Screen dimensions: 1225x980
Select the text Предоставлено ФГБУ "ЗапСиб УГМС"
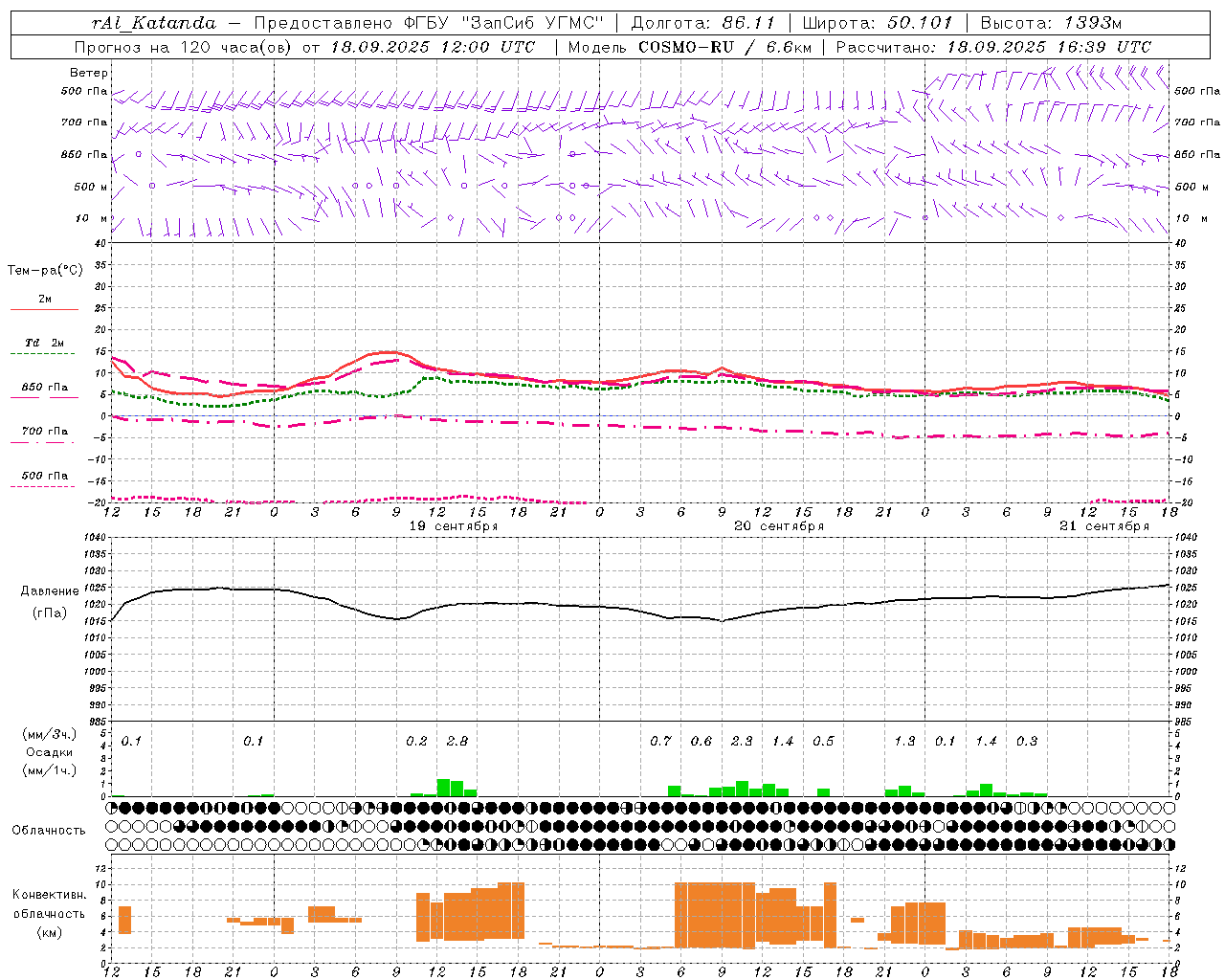(x=429, y=23)
